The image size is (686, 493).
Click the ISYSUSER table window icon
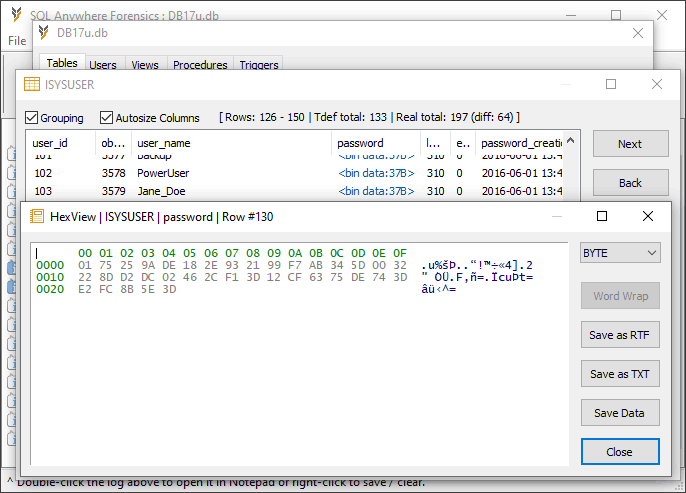click(32, 84)
